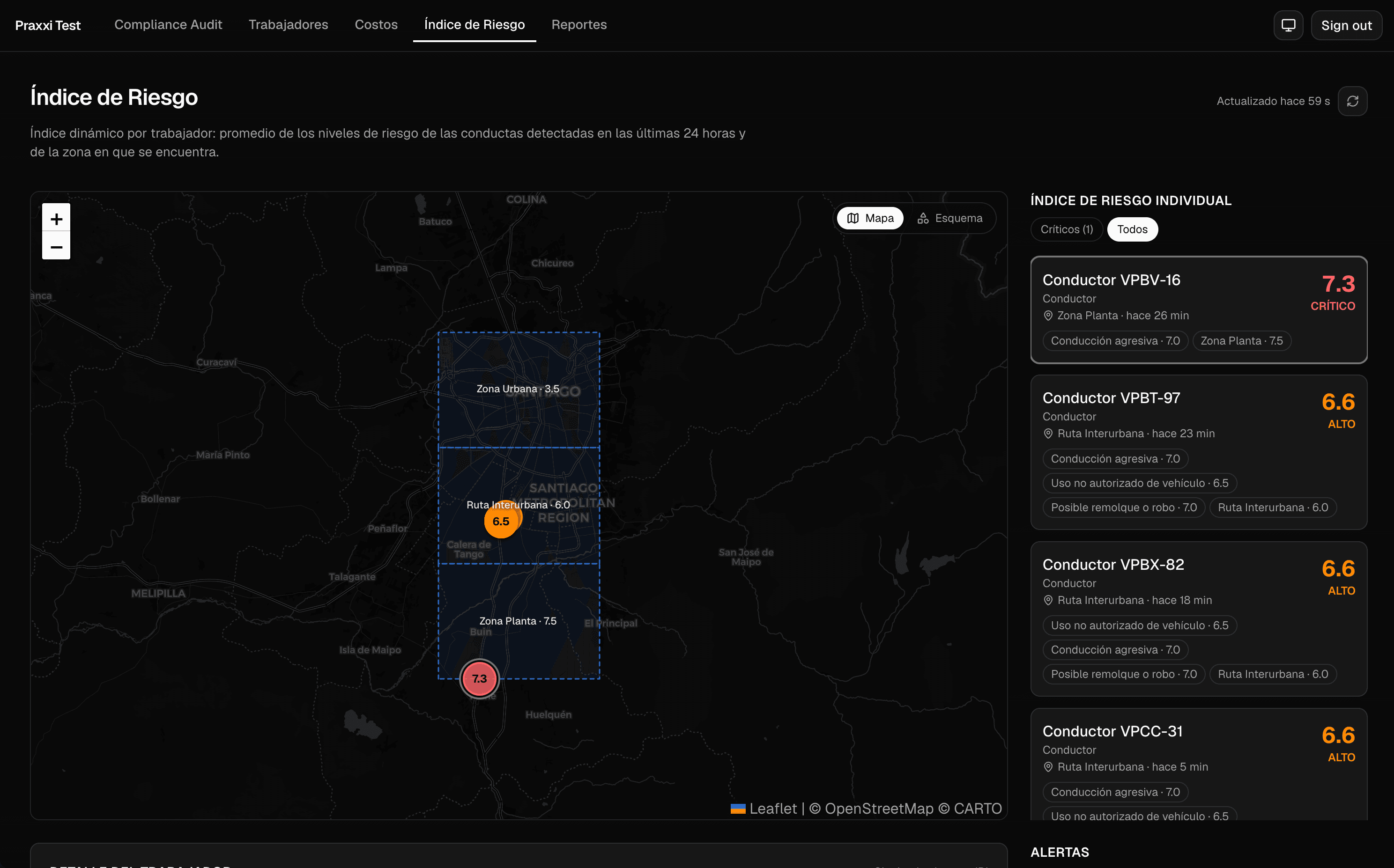
Task: Click Conducción agresiva · 7.0 chip on VPBX-82
Action: point(1115,650)
